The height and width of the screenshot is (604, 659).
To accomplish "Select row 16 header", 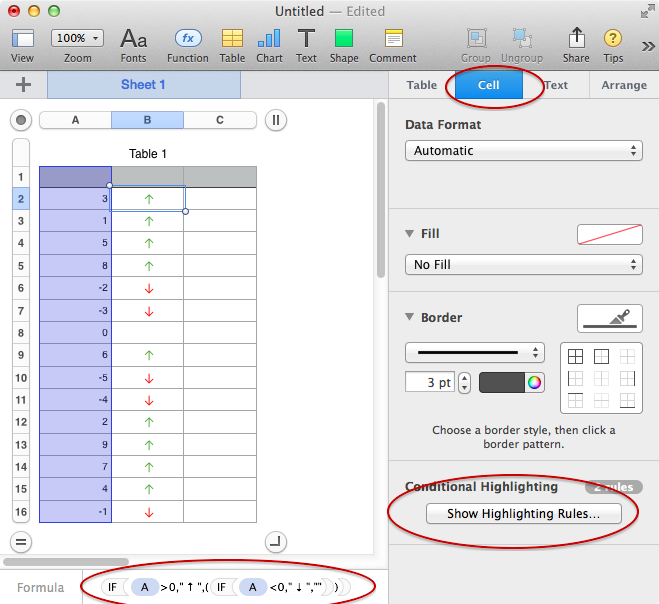I will click(x=21, y=512).
